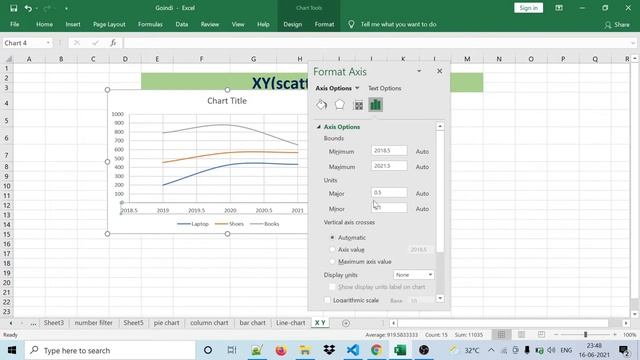Screen dimensions: 640x360
Task: Open the Display units dropdown
Action: pyautogui.click(x=413, y=275)
